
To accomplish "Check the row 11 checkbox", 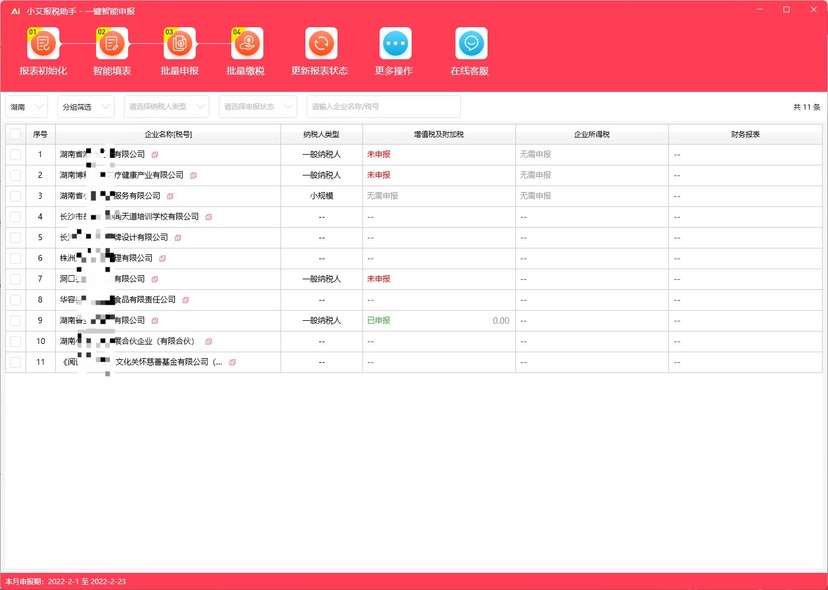I will (x=15, y=362).
